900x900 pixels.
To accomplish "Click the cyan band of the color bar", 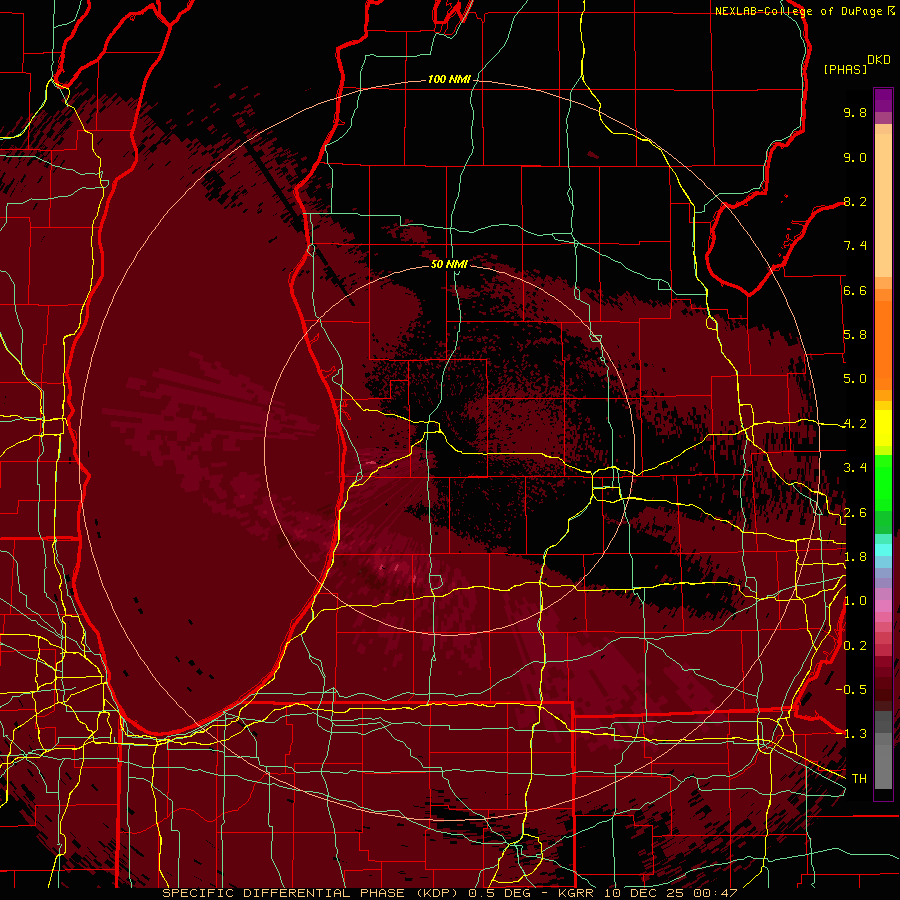I will tap(883, 549).
